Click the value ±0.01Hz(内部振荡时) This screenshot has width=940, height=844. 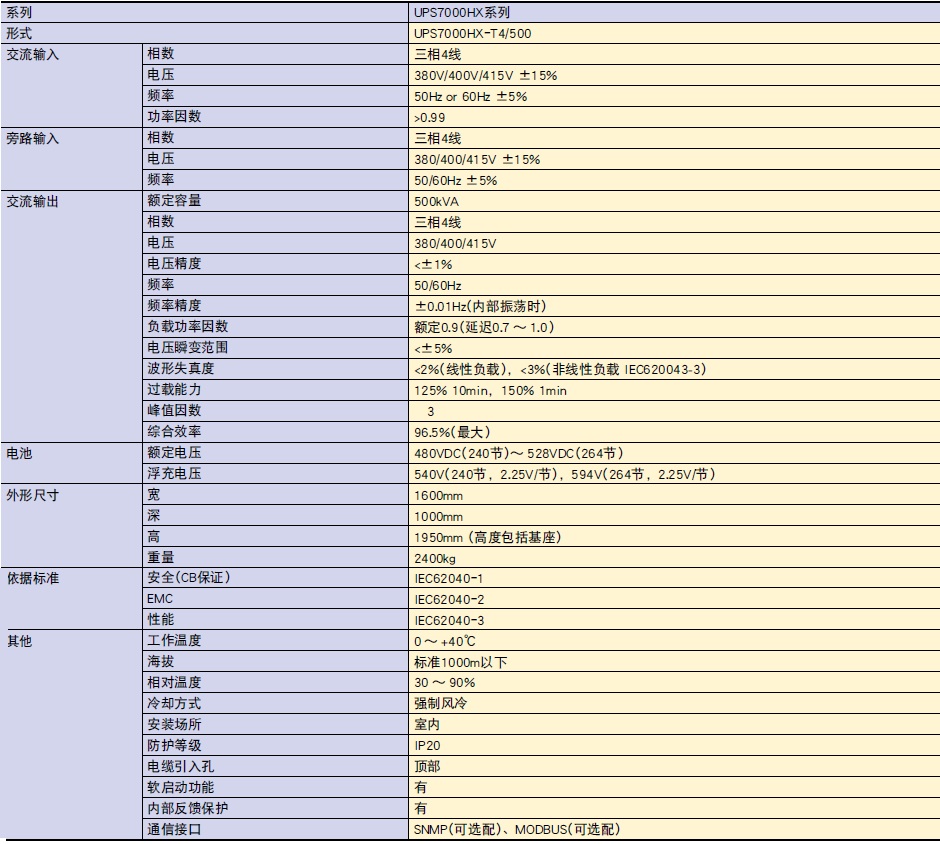pos(481,306)
